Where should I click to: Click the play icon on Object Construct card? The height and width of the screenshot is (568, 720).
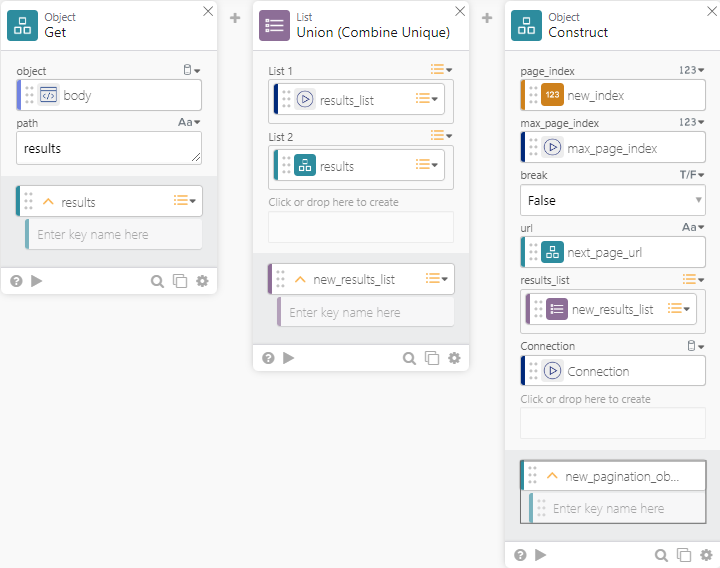pos(541,555)
